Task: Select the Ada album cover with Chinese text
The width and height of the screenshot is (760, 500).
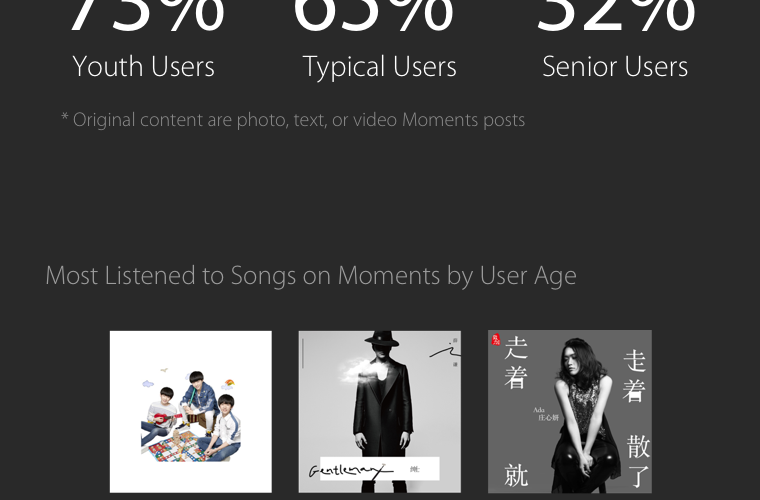Action: click(569, 411)
